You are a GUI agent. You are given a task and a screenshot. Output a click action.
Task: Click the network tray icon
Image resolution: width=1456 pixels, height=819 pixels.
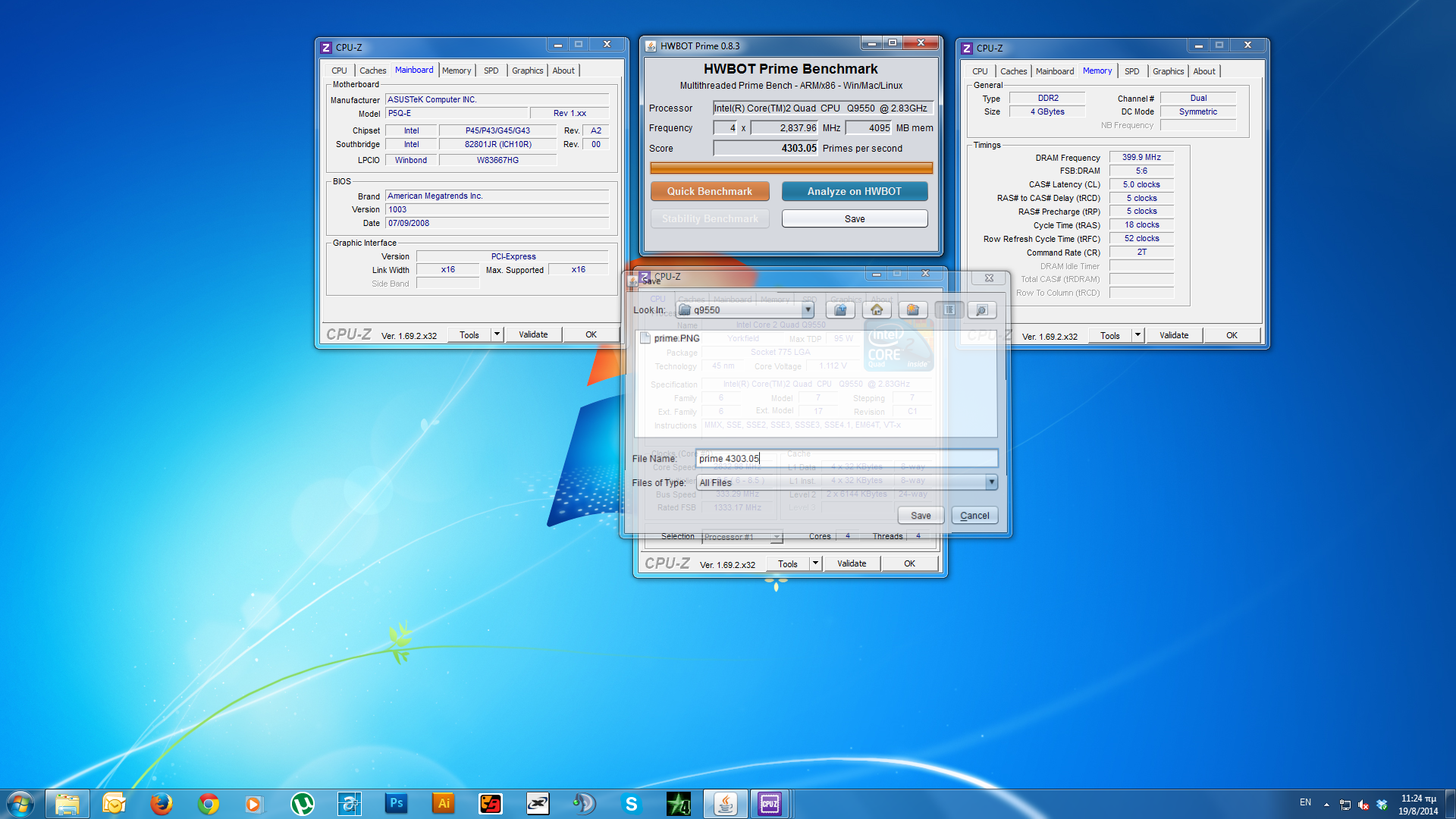1345,805
